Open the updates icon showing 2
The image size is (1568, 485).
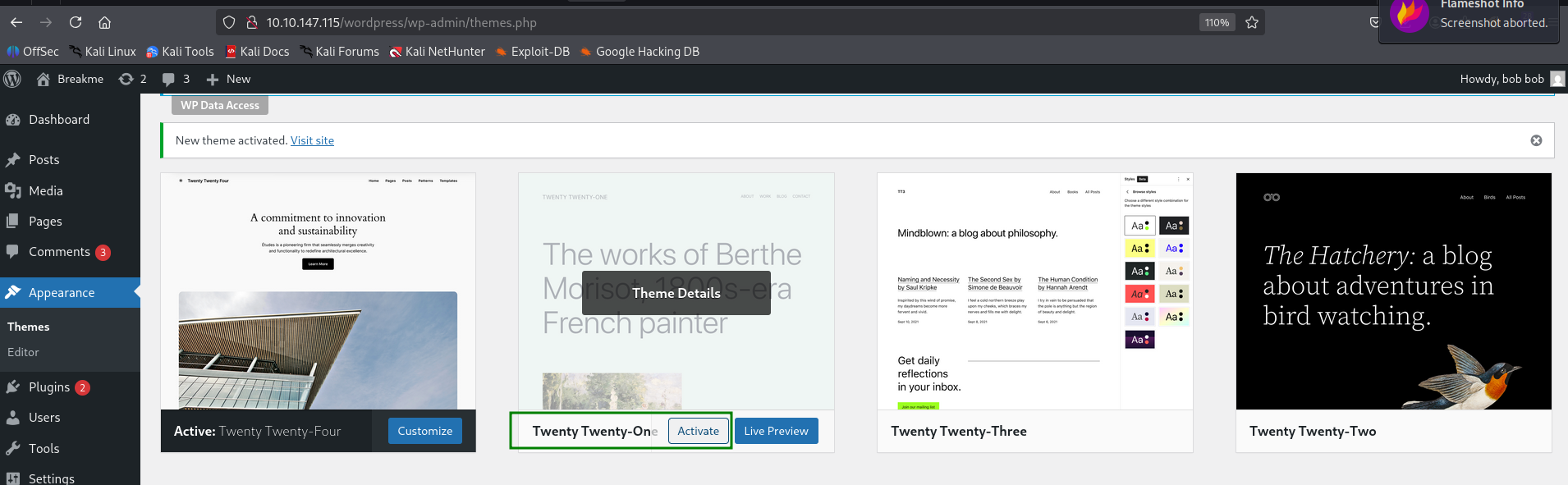[x=132, y=79]
